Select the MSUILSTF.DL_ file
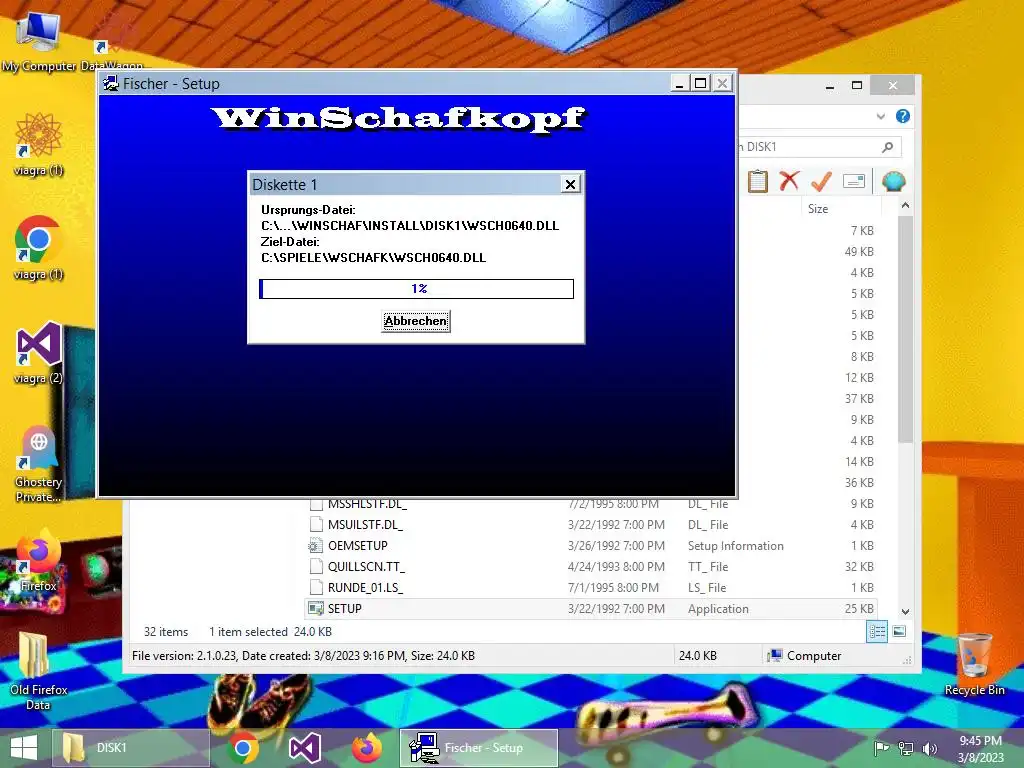Image resolution: width=1024 pixels, height=768 pixels. point(591,525)
